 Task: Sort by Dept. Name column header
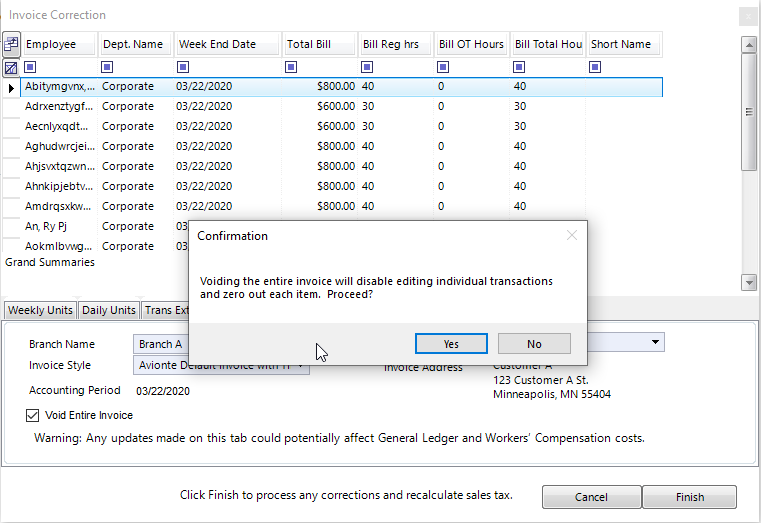135,44
